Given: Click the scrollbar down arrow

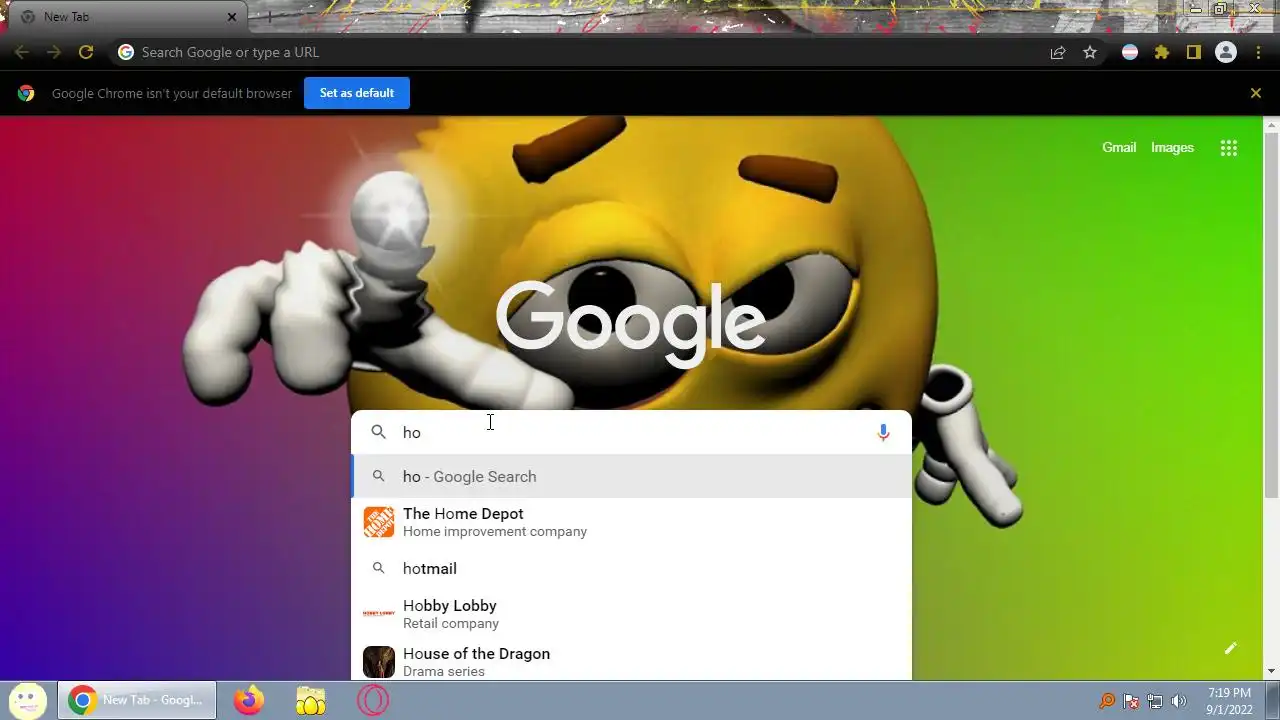Looking at the screenshot, I should pos(1271,672).
